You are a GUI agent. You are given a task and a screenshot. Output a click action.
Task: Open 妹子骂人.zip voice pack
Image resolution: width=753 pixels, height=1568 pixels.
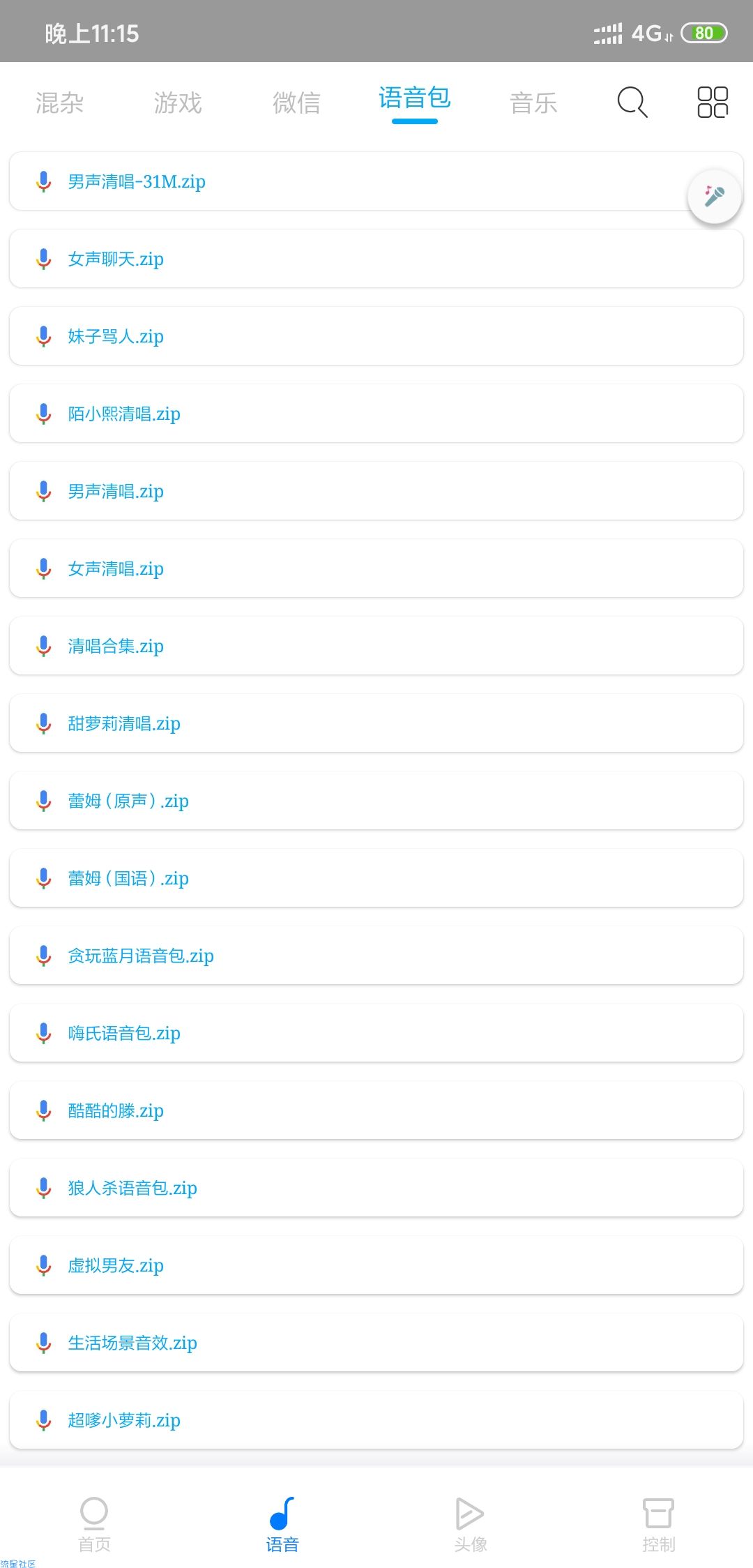tap(376, 336)
